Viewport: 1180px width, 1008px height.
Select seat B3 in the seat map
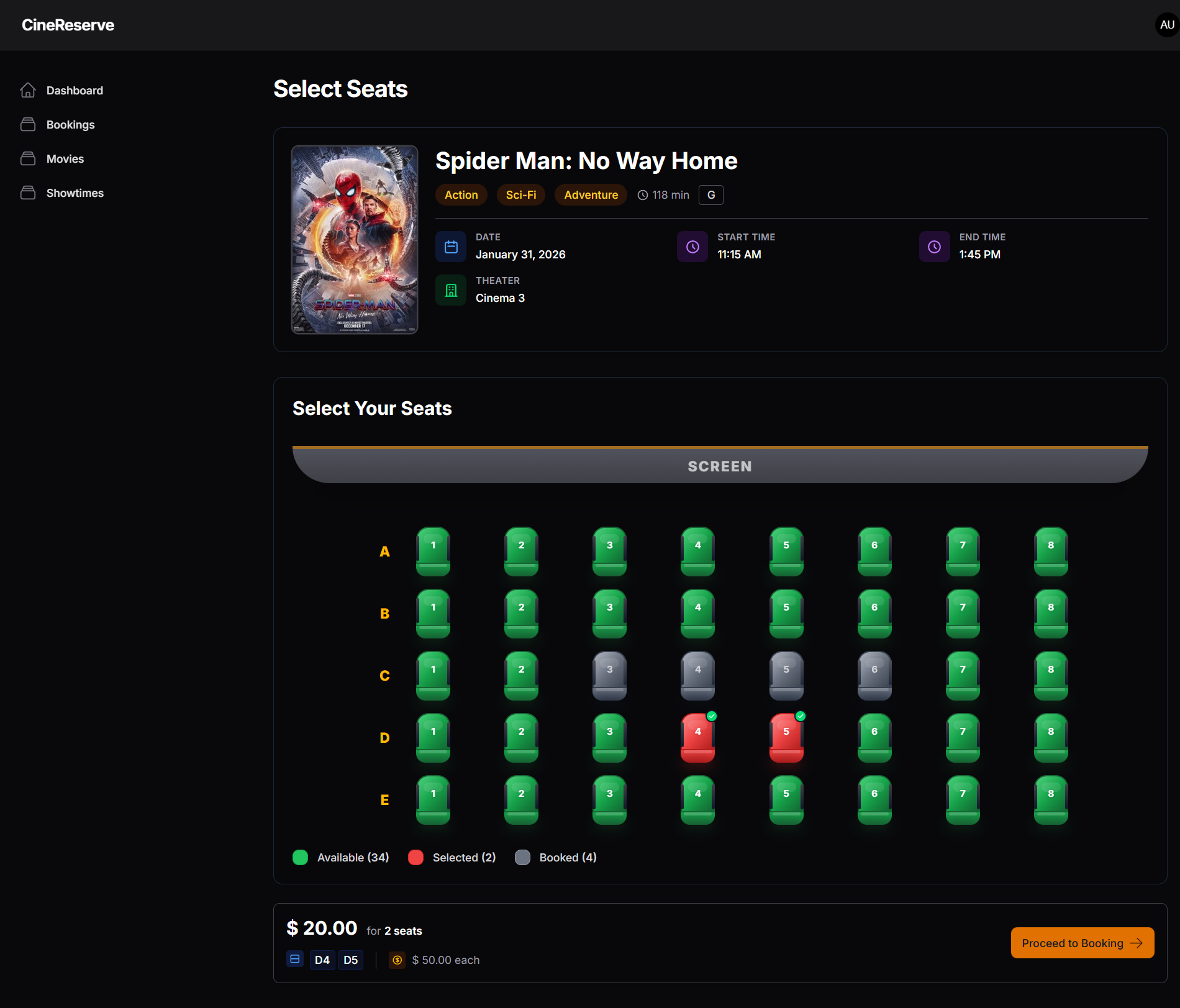pos(609,614)
